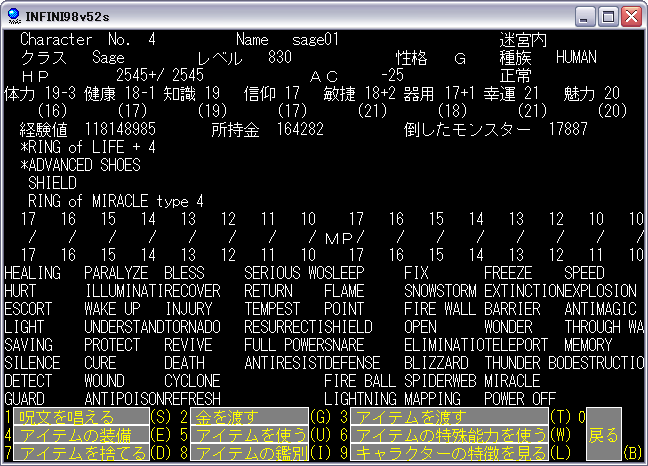Click the WONDER spell name
648x466 pixels.
pyautogui.click(x=508, y=327)
